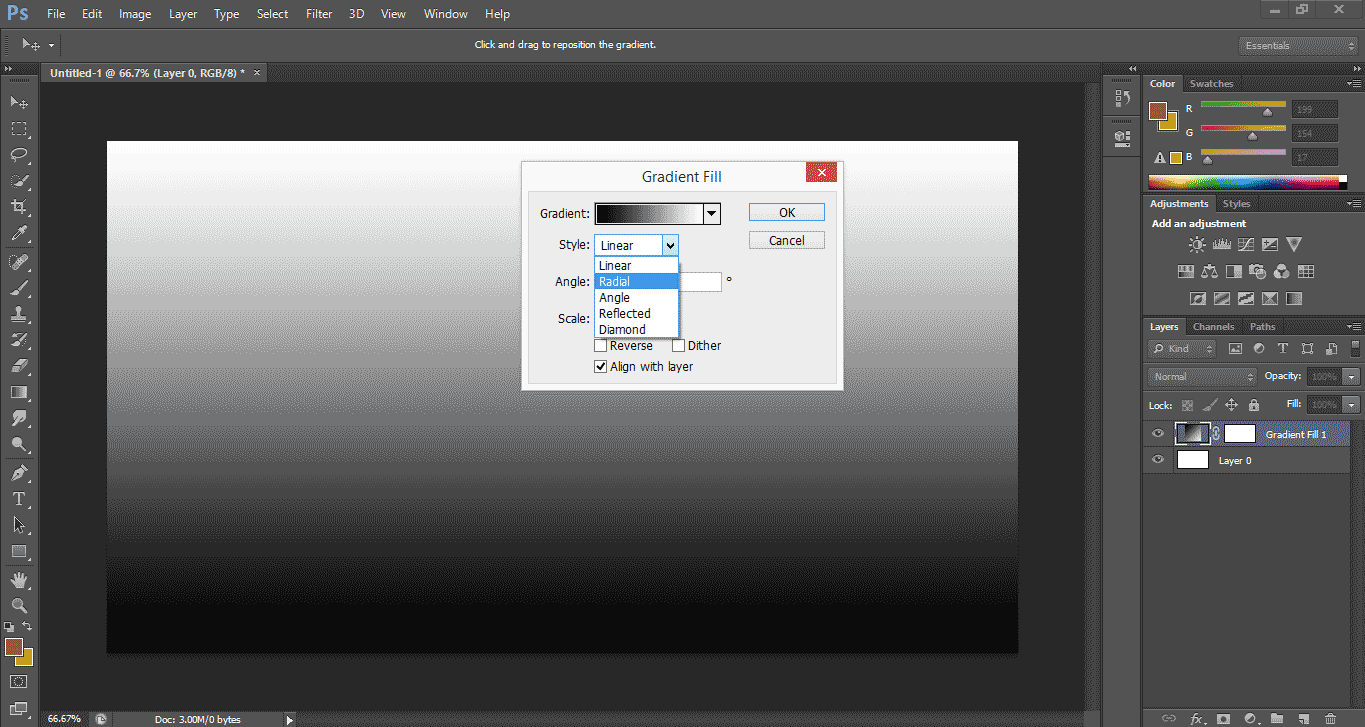Click the Angle input field

[700, 282]
